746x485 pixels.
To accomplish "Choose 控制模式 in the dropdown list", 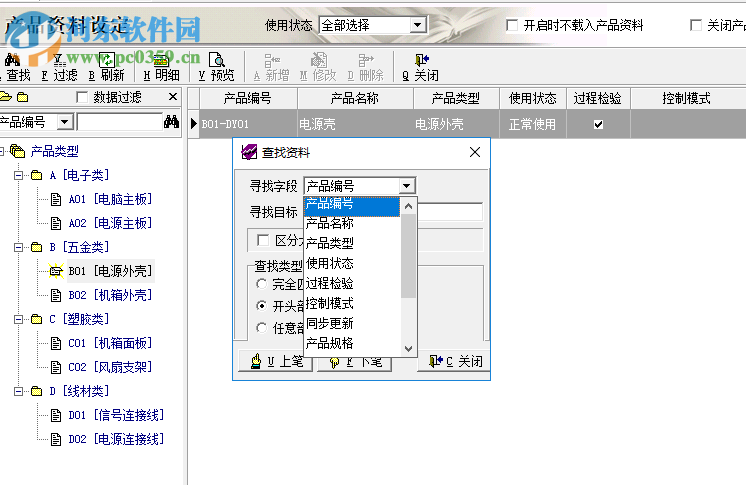I will (x=352, y=303).
